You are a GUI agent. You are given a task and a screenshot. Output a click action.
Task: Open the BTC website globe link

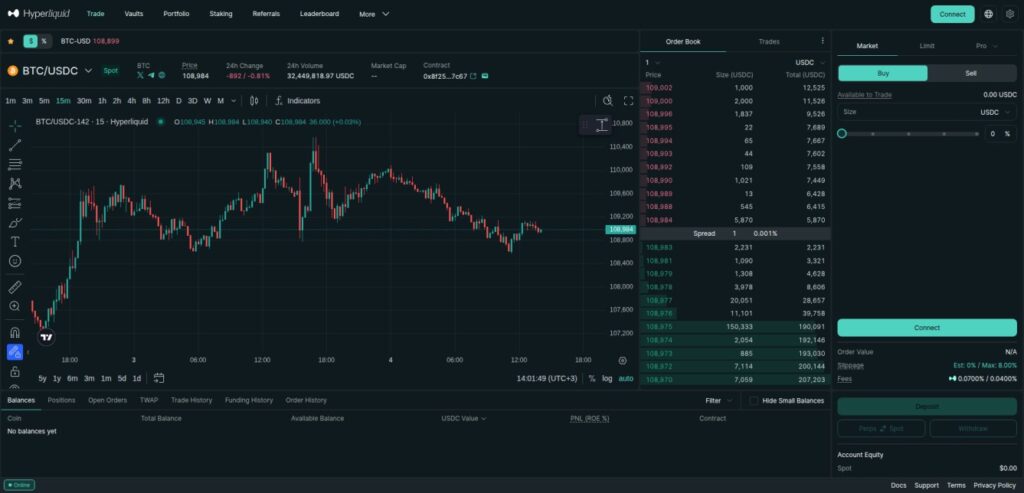coord(162,76)
